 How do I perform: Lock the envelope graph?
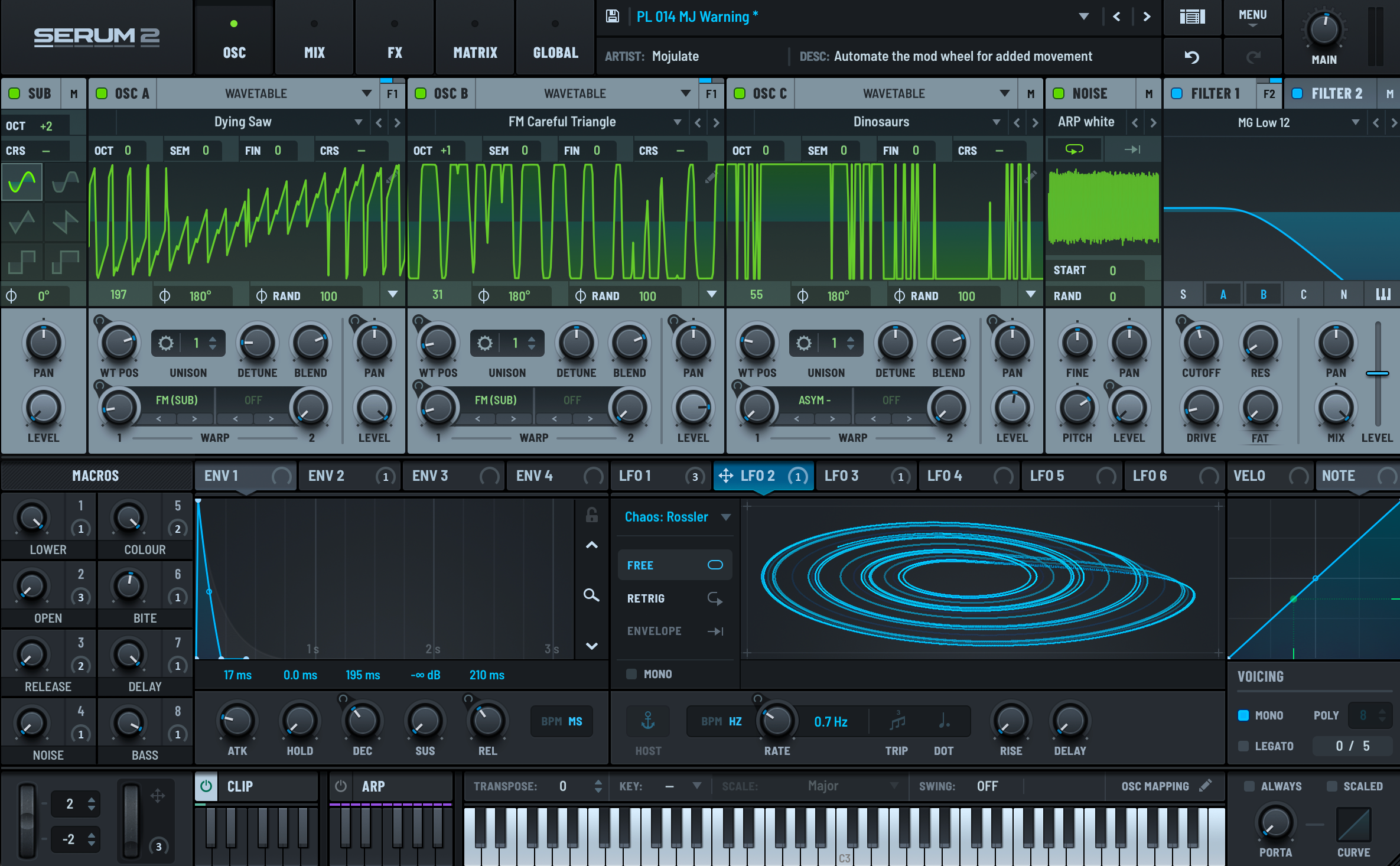(592, 515)
